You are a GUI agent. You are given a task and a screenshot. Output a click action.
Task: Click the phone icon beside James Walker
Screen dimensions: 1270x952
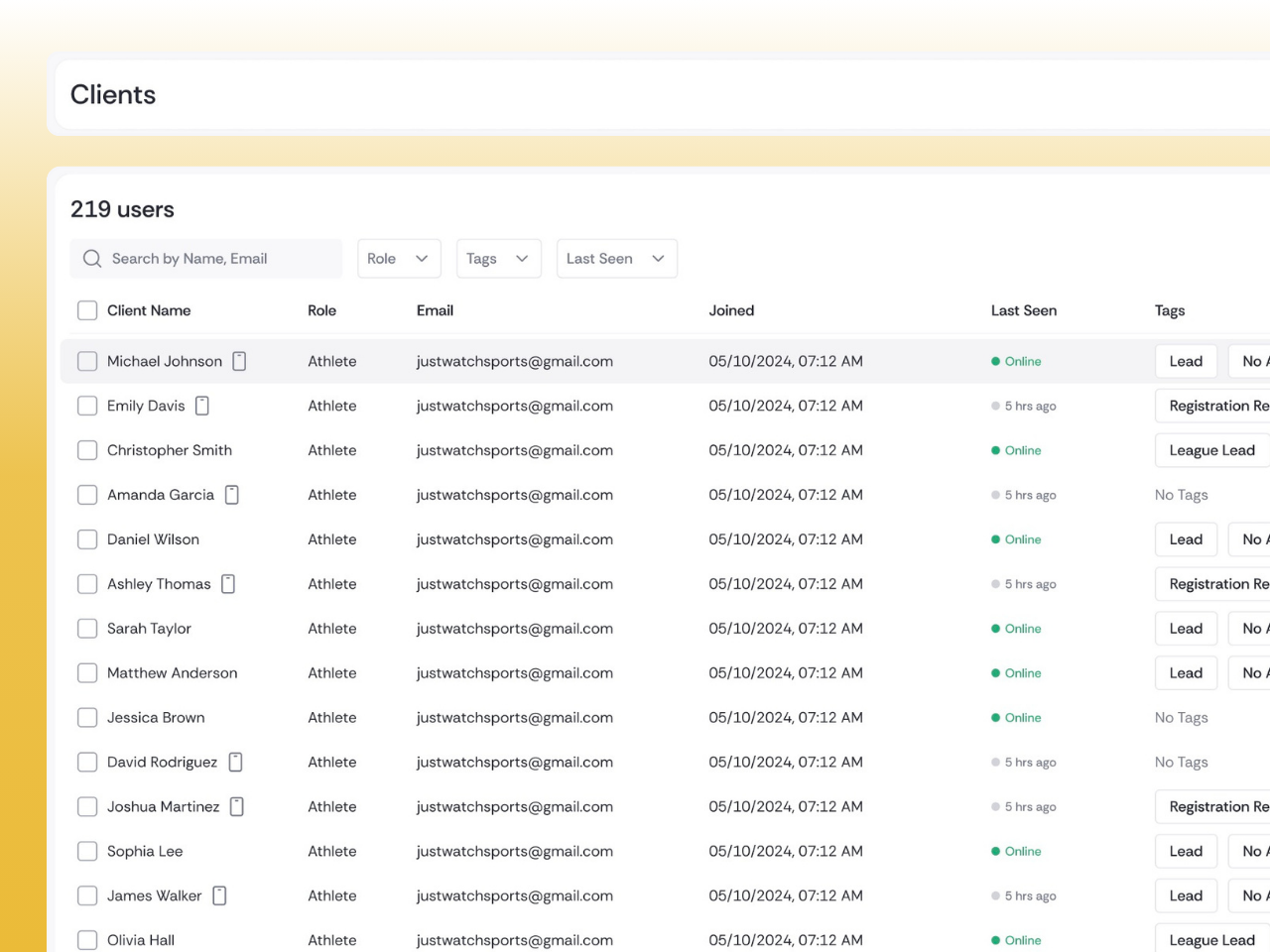[220, 895]
